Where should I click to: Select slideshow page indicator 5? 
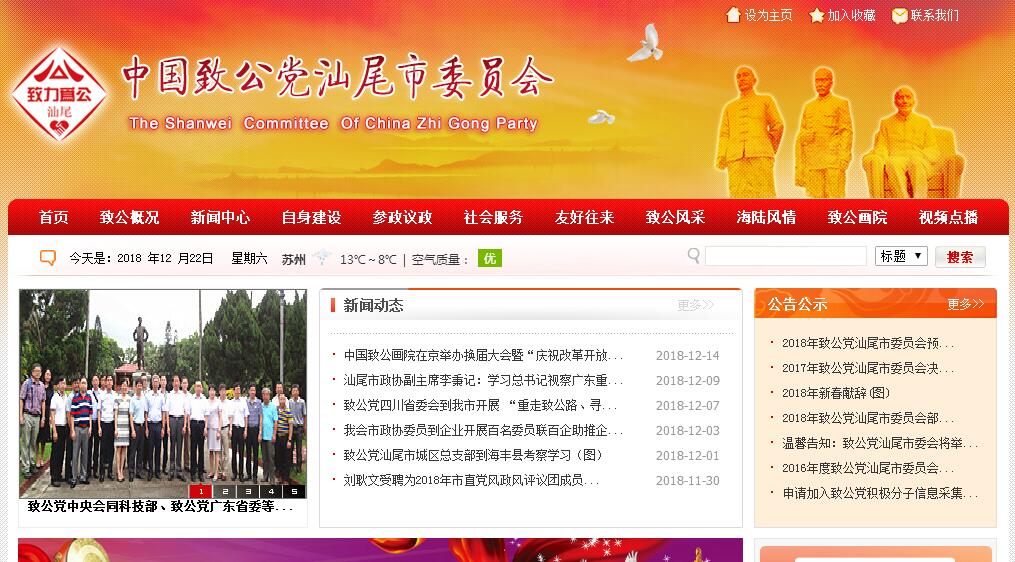293,491
